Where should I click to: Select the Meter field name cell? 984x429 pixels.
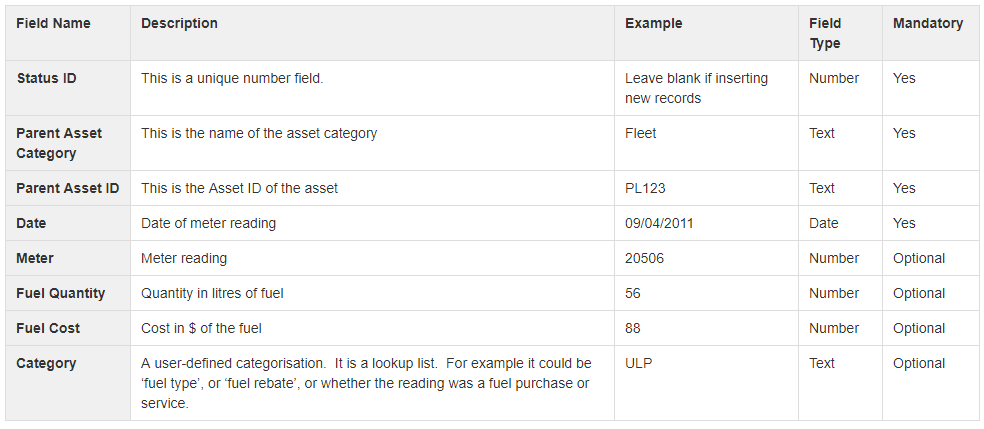click(x=68, y=258)
